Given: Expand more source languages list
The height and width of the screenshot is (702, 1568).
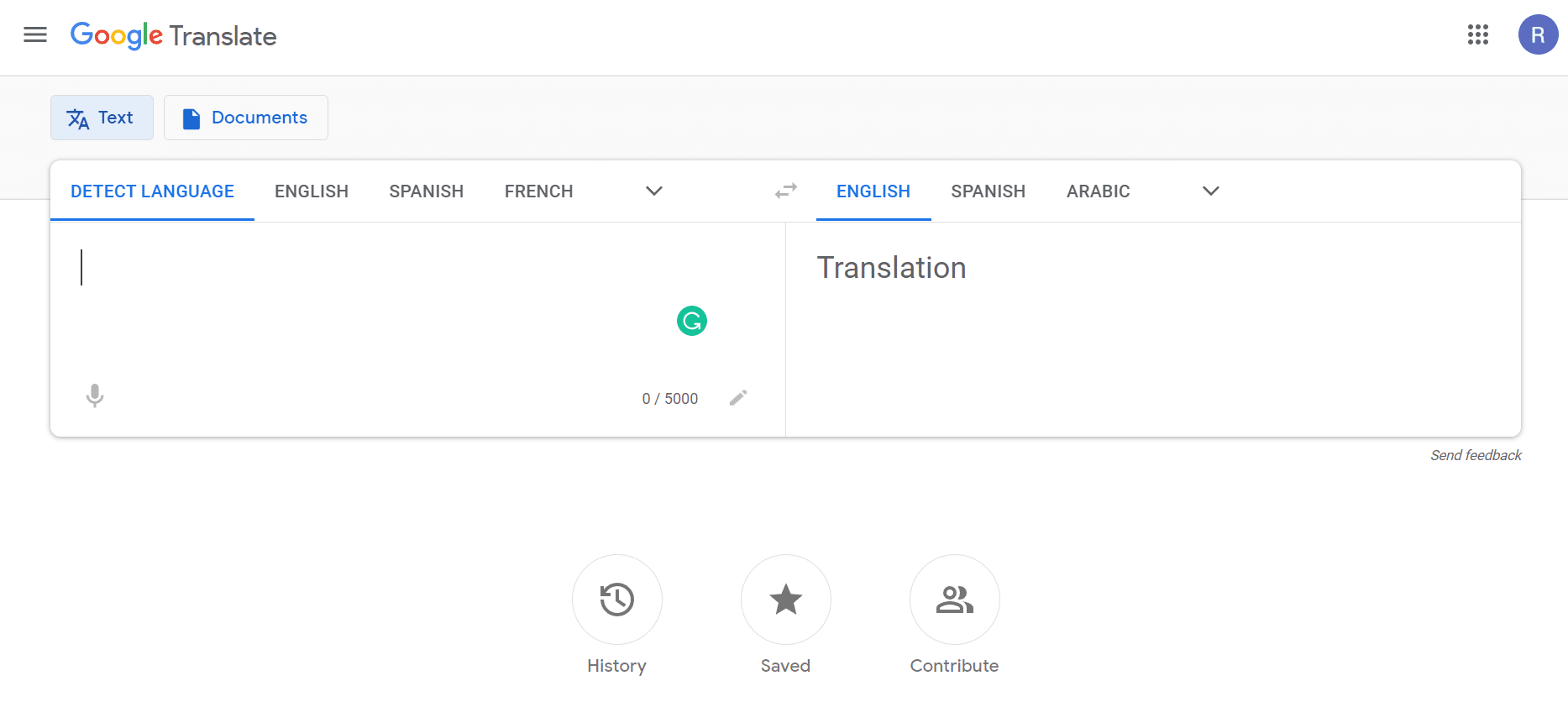Looking at the screenshot, I should click(654, 191).
